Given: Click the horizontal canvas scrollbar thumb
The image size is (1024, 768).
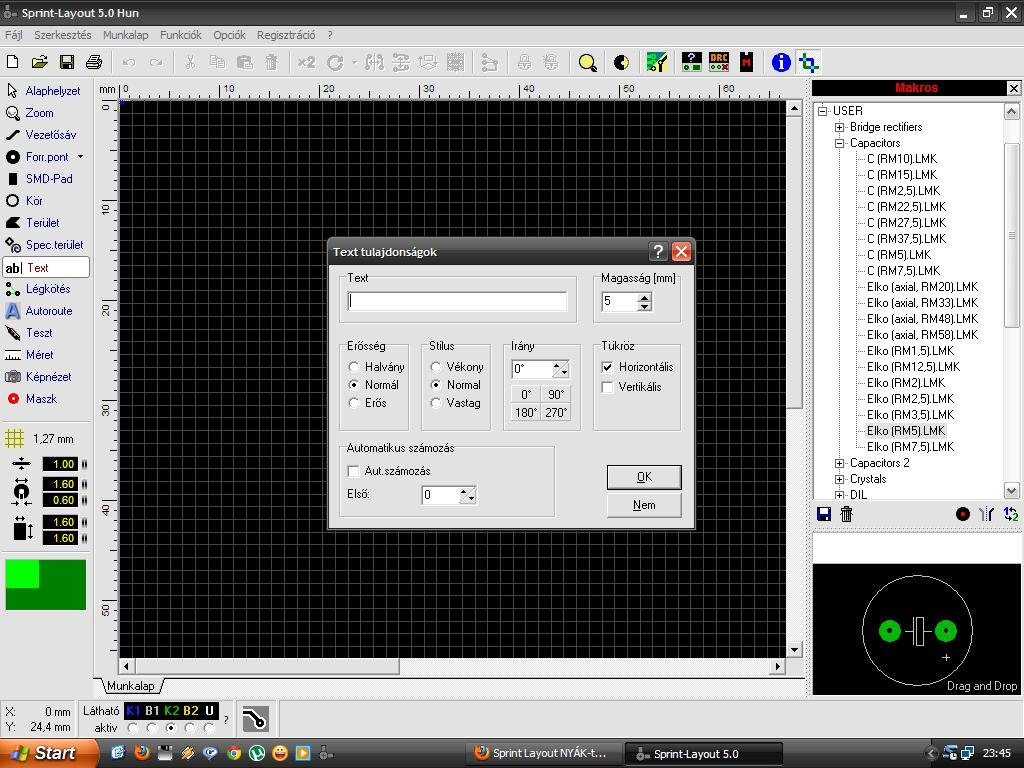Looking at the screenshot, I should [x=267, y=666].
